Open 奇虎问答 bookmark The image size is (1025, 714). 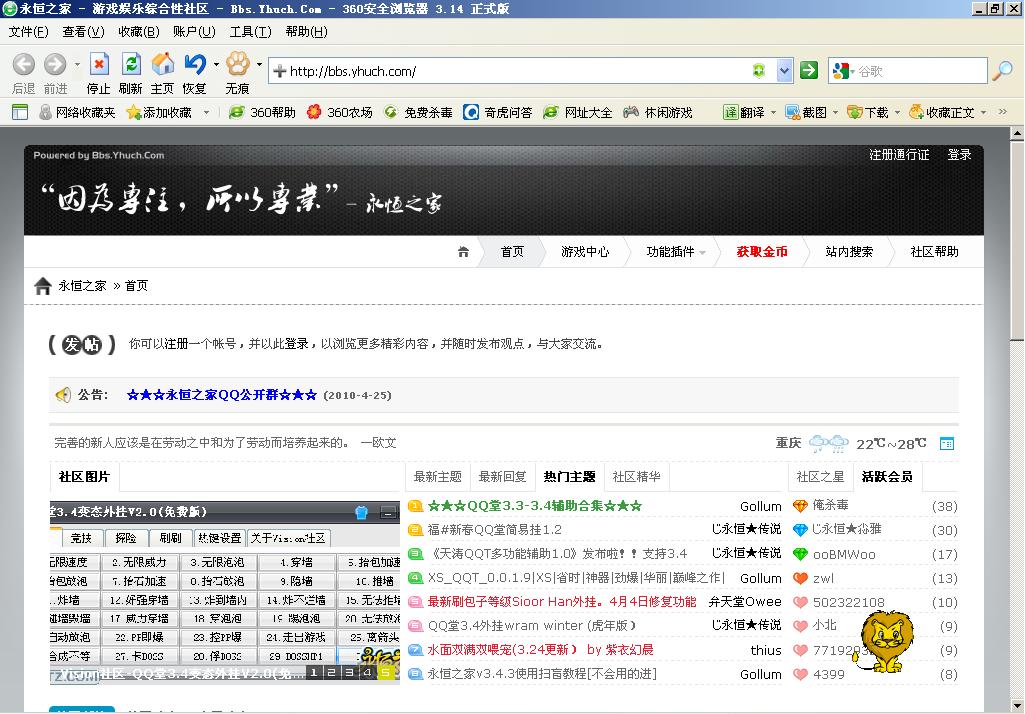pos(497,112)
